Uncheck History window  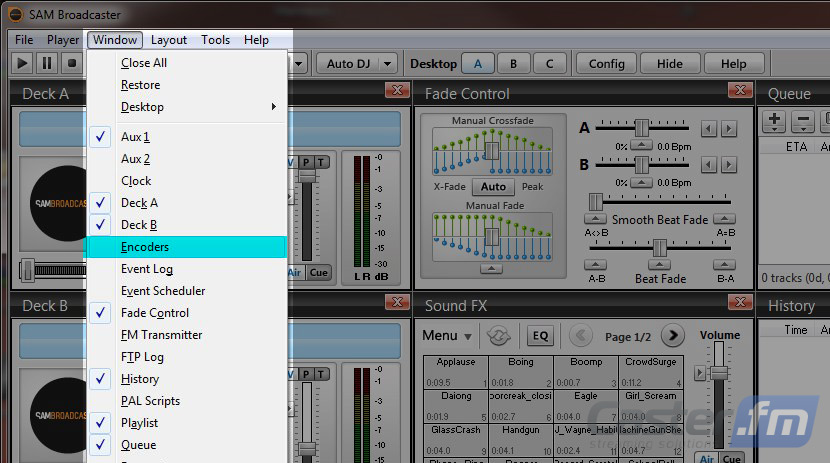[100, 379]
